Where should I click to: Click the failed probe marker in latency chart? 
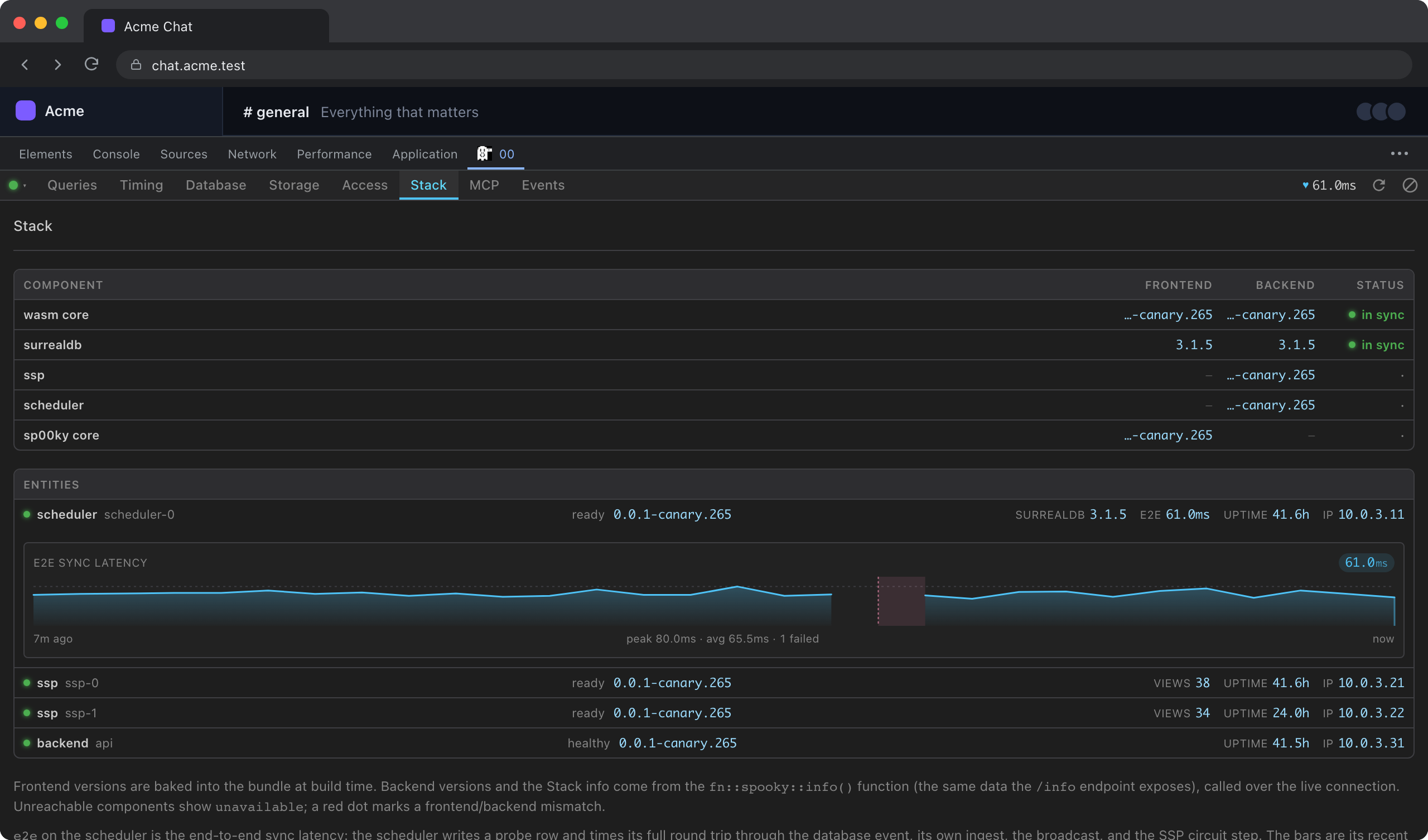[x=901, y=601]
